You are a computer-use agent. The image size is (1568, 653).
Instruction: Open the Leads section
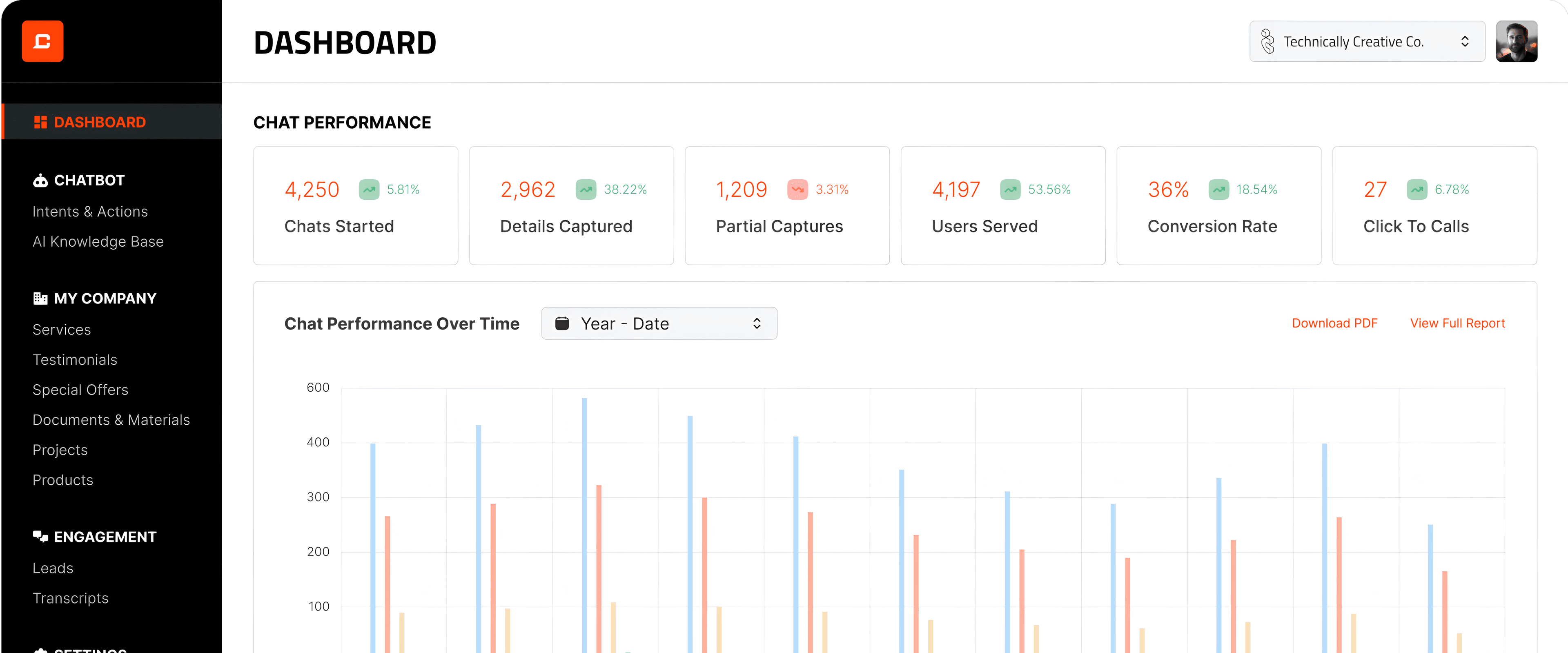click(x=53, y=568)
